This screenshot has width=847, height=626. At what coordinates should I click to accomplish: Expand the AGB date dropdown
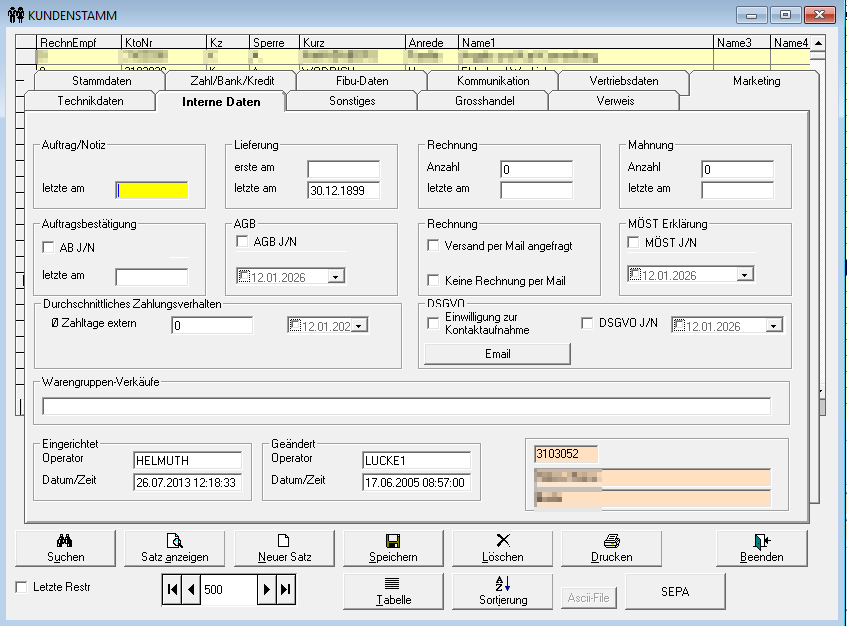point(336,276)
